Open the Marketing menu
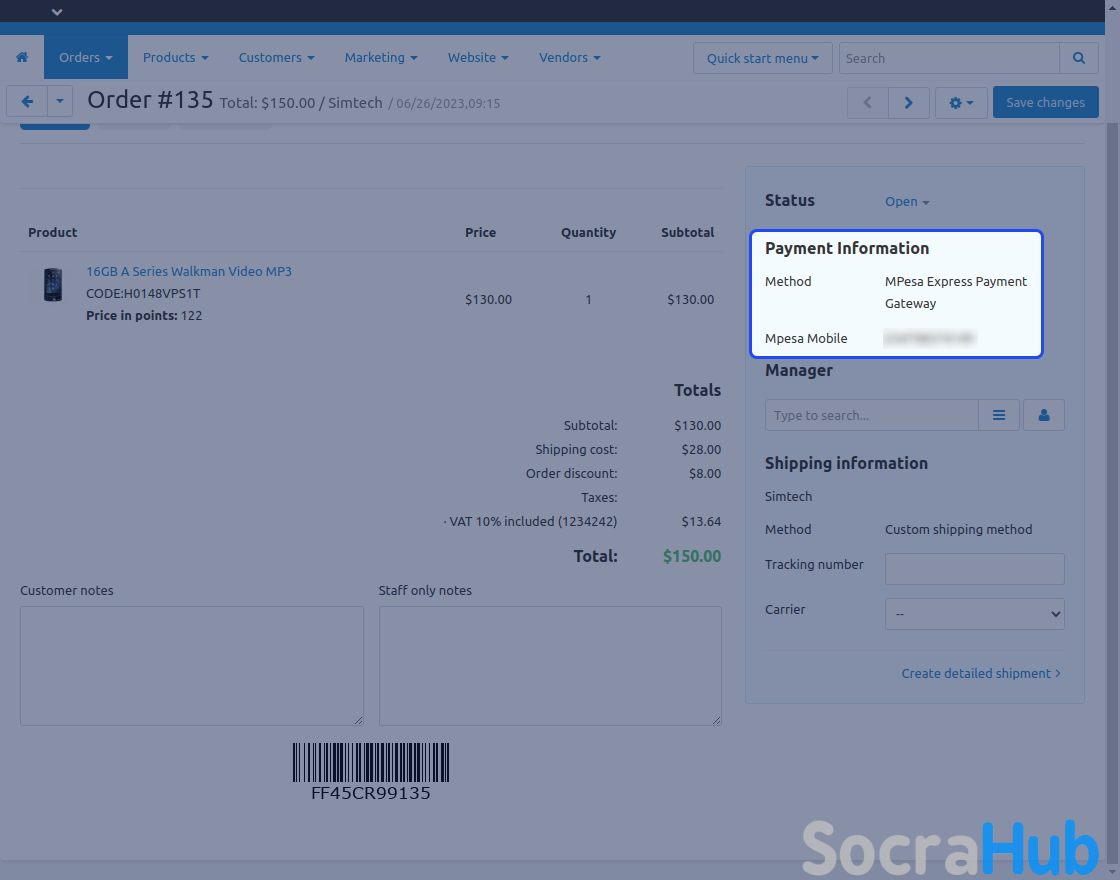The width and height of the screenshot is (1120, 880). click(381, 58)
